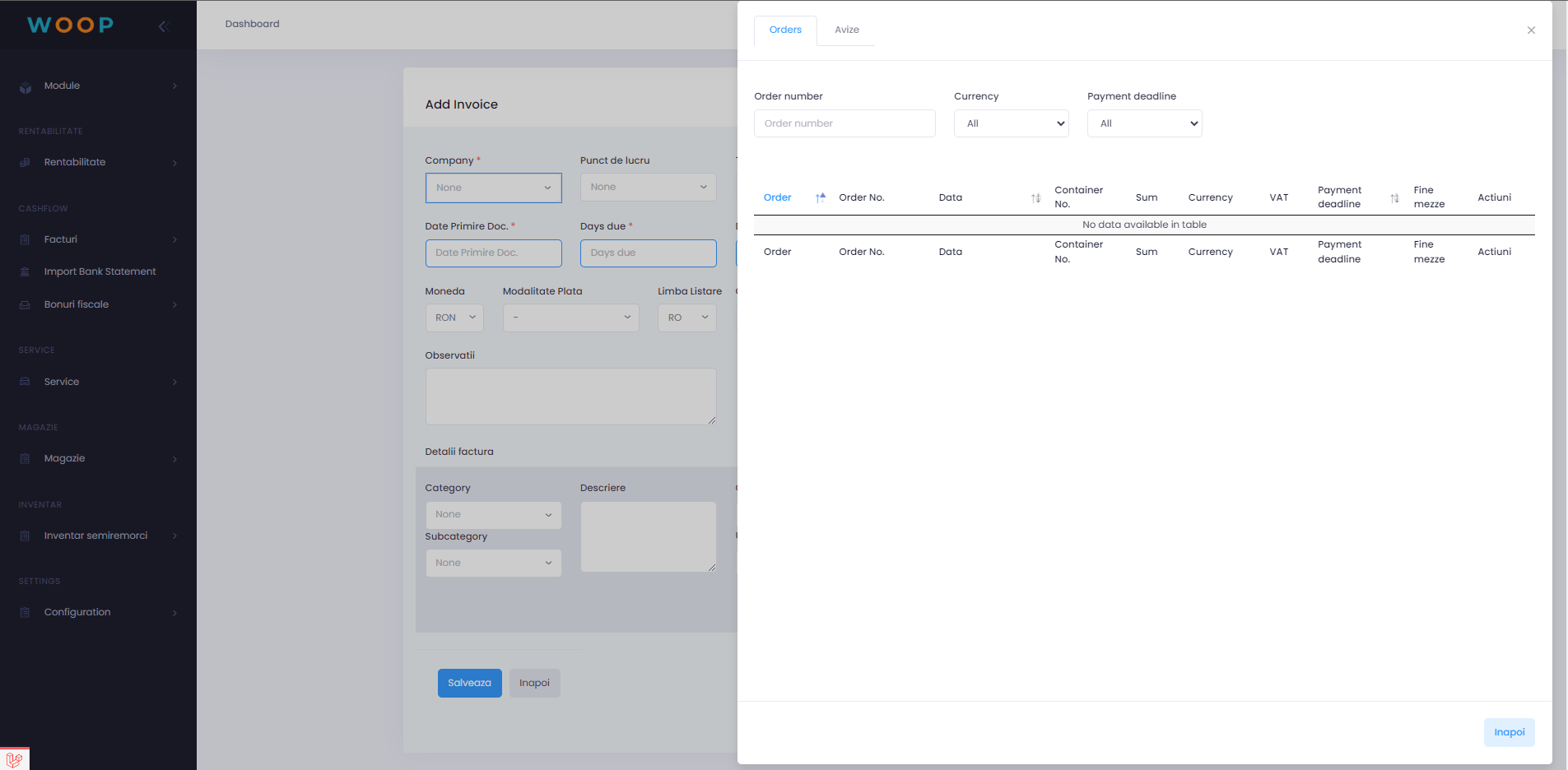Click the Inapoi button in the panel
1568x770 pixels.
tap(1509, 732)
